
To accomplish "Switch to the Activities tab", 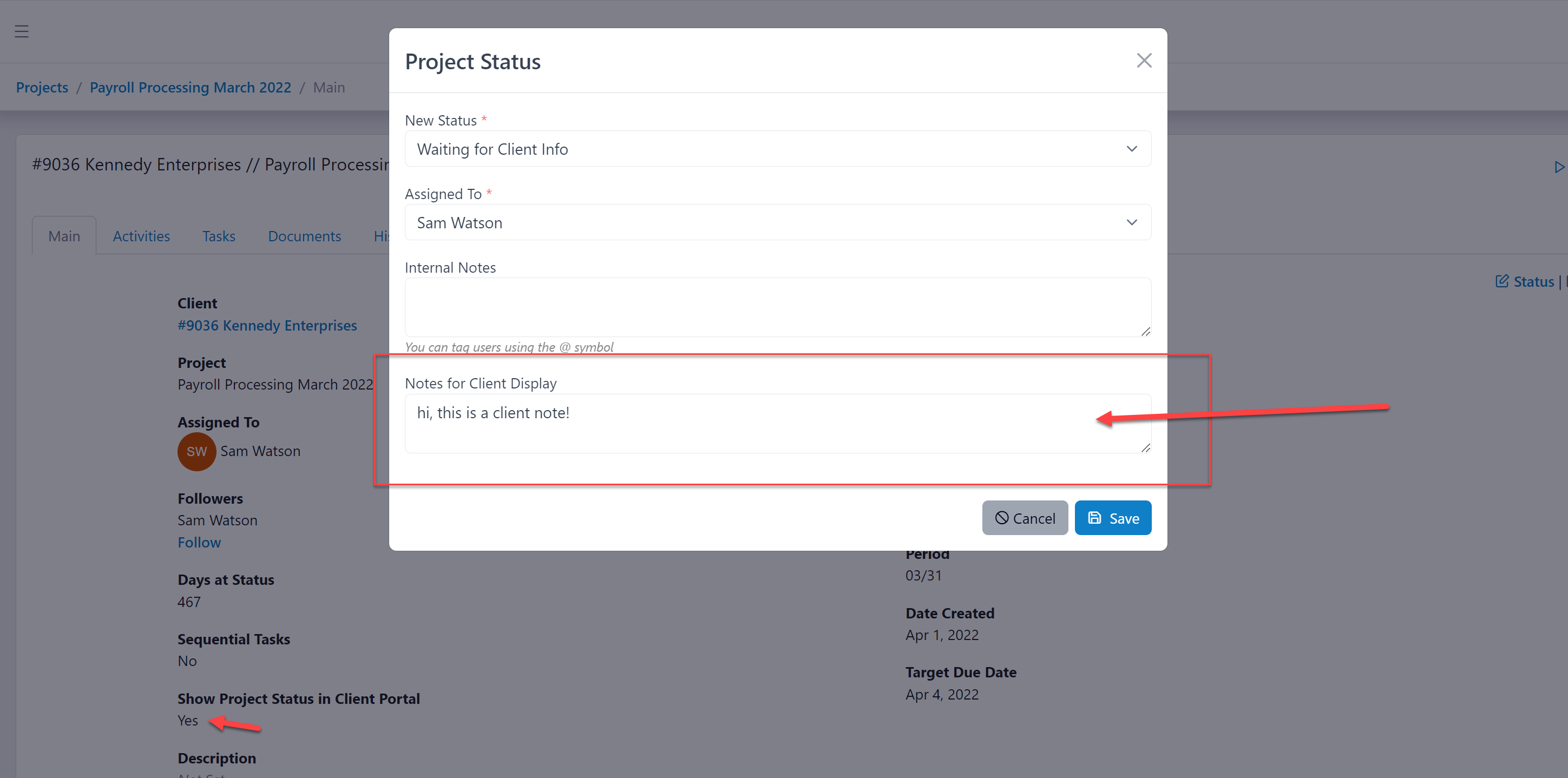I will click(x=141, y=236).
